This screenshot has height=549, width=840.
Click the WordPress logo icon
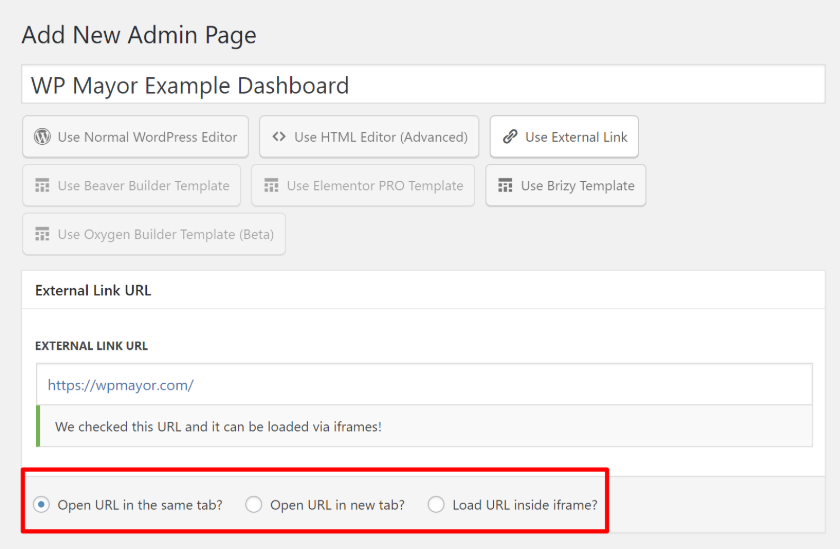(42, 137)
